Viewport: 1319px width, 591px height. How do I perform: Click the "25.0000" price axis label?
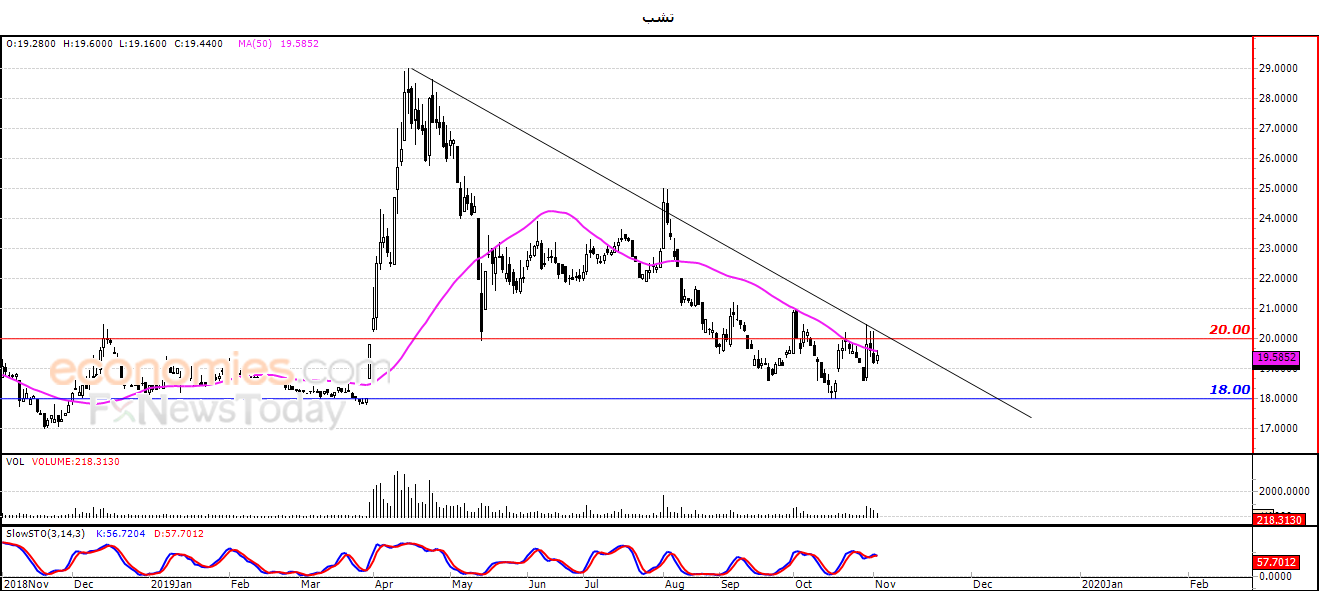tap(1280, 189)
